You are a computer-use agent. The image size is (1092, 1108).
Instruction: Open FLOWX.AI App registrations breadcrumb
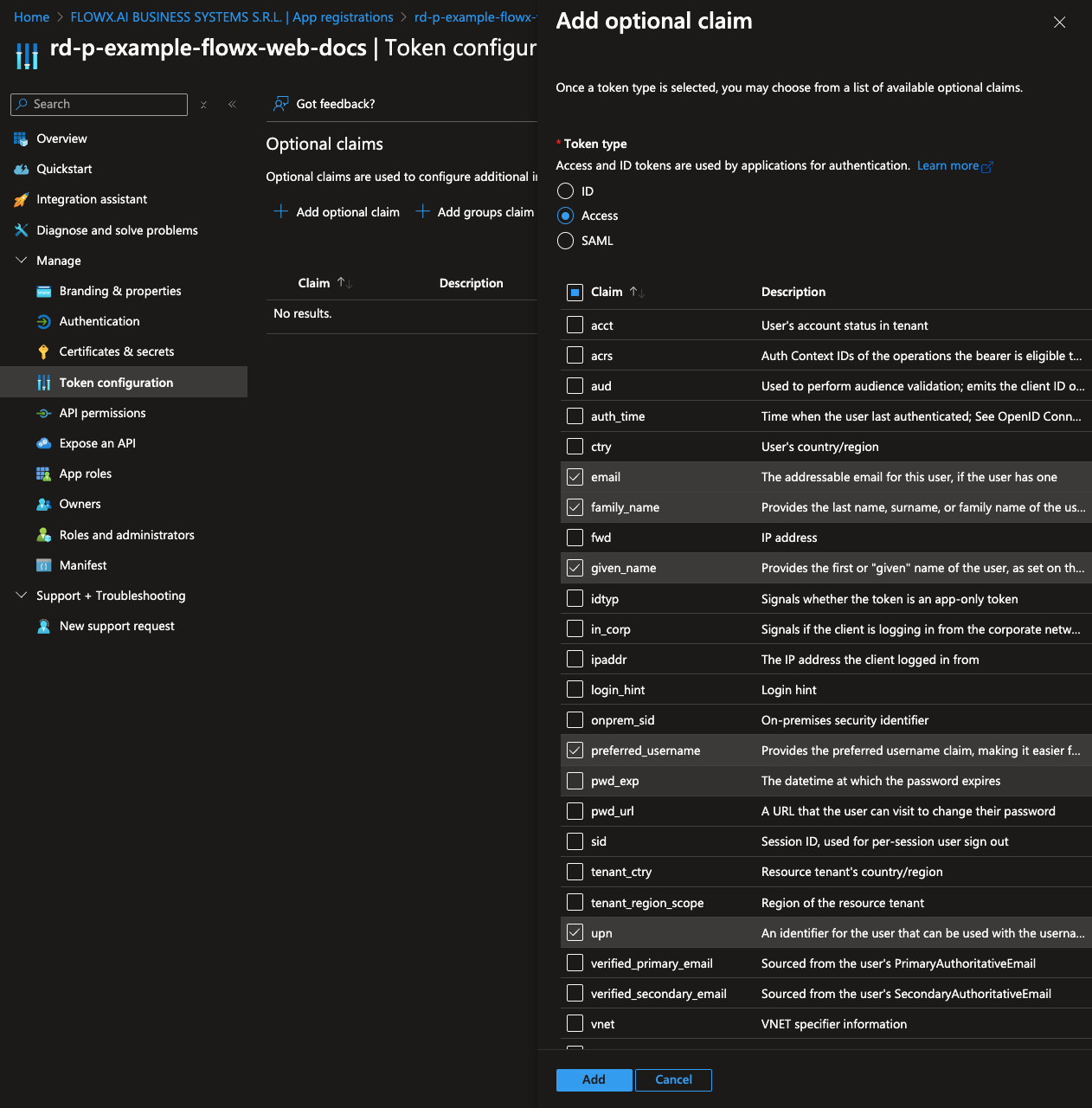[232, 17]
